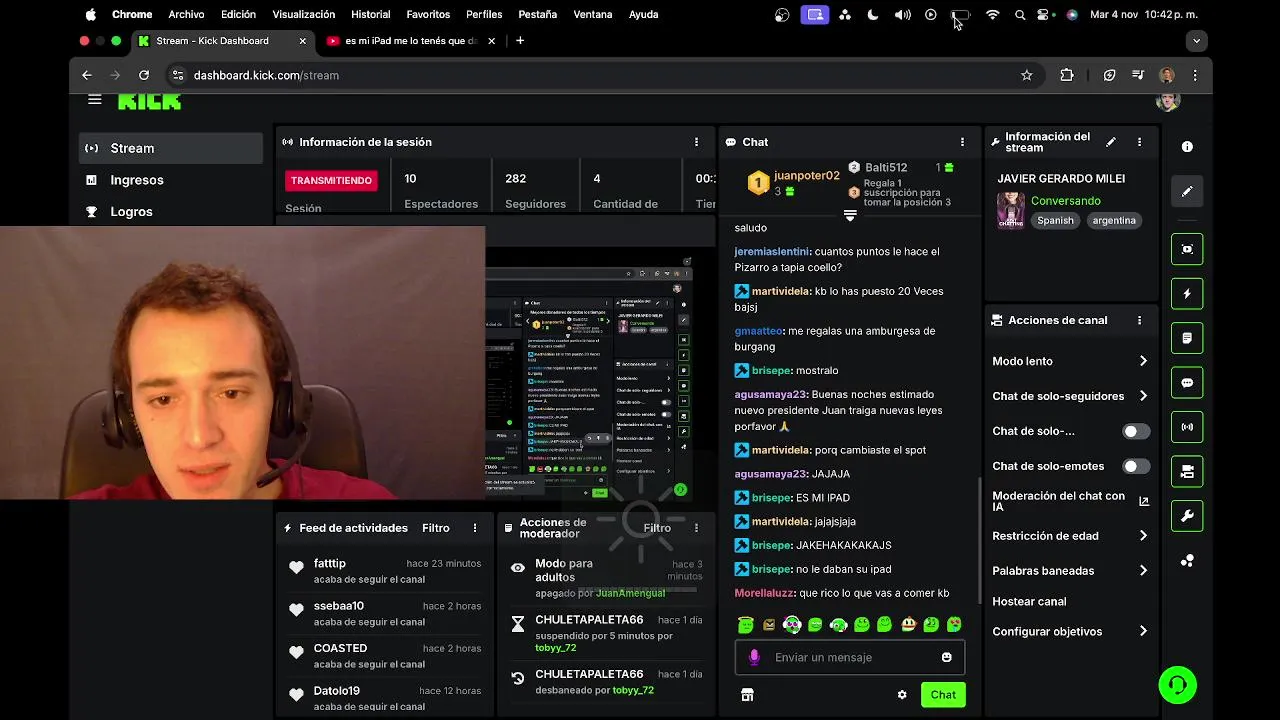1280x720 pixels.
Task: Open the chat shop icon
Action: pos(747,695)
